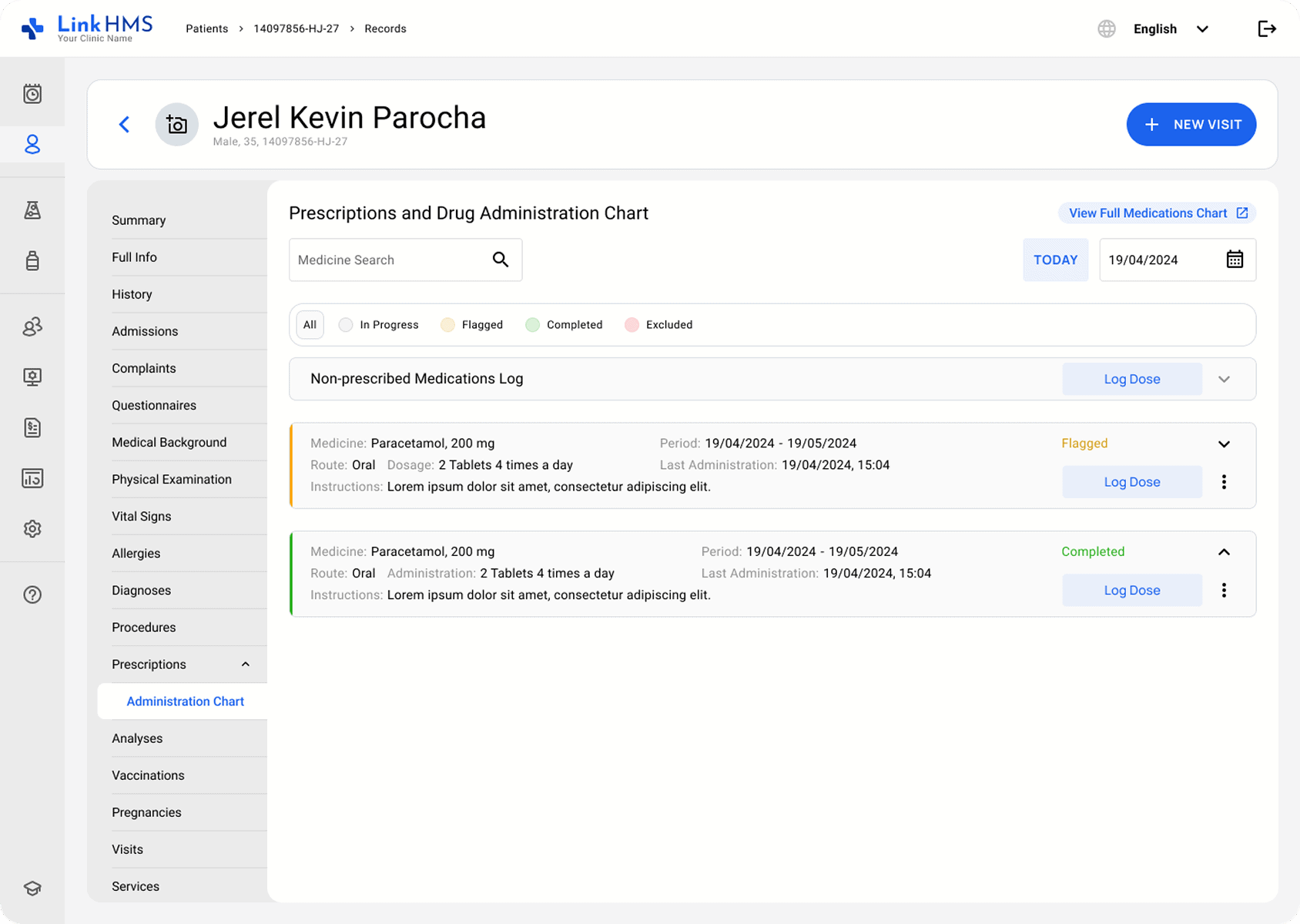Open the laboratory flask icon in sidebar
The image size is (1300, 924).
(32, 210)
